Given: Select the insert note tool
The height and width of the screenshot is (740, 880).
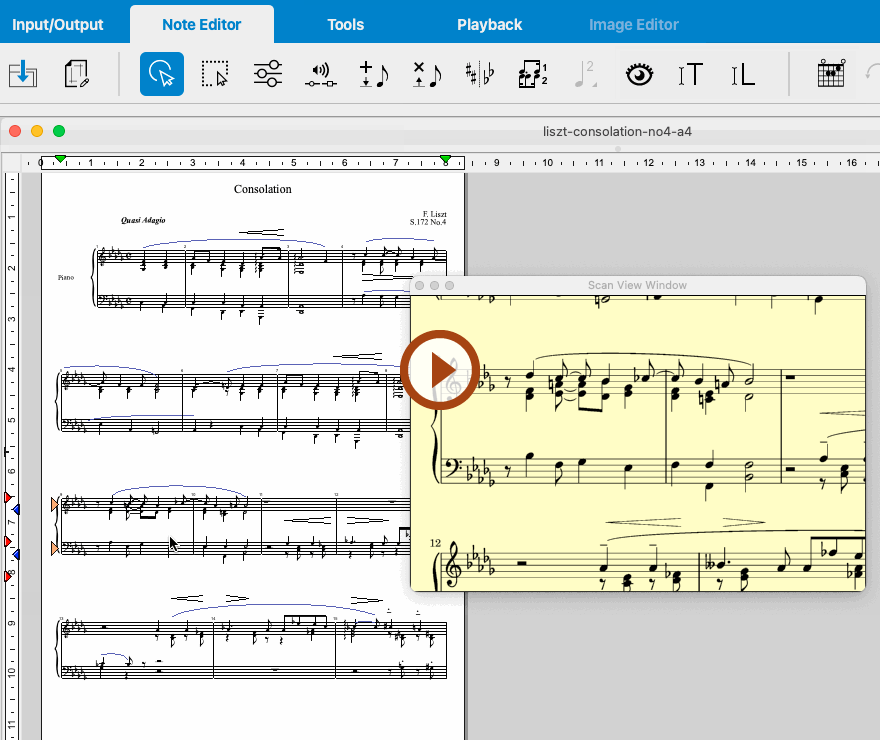Looking at the screenshot, I should (x=374, y=74).
